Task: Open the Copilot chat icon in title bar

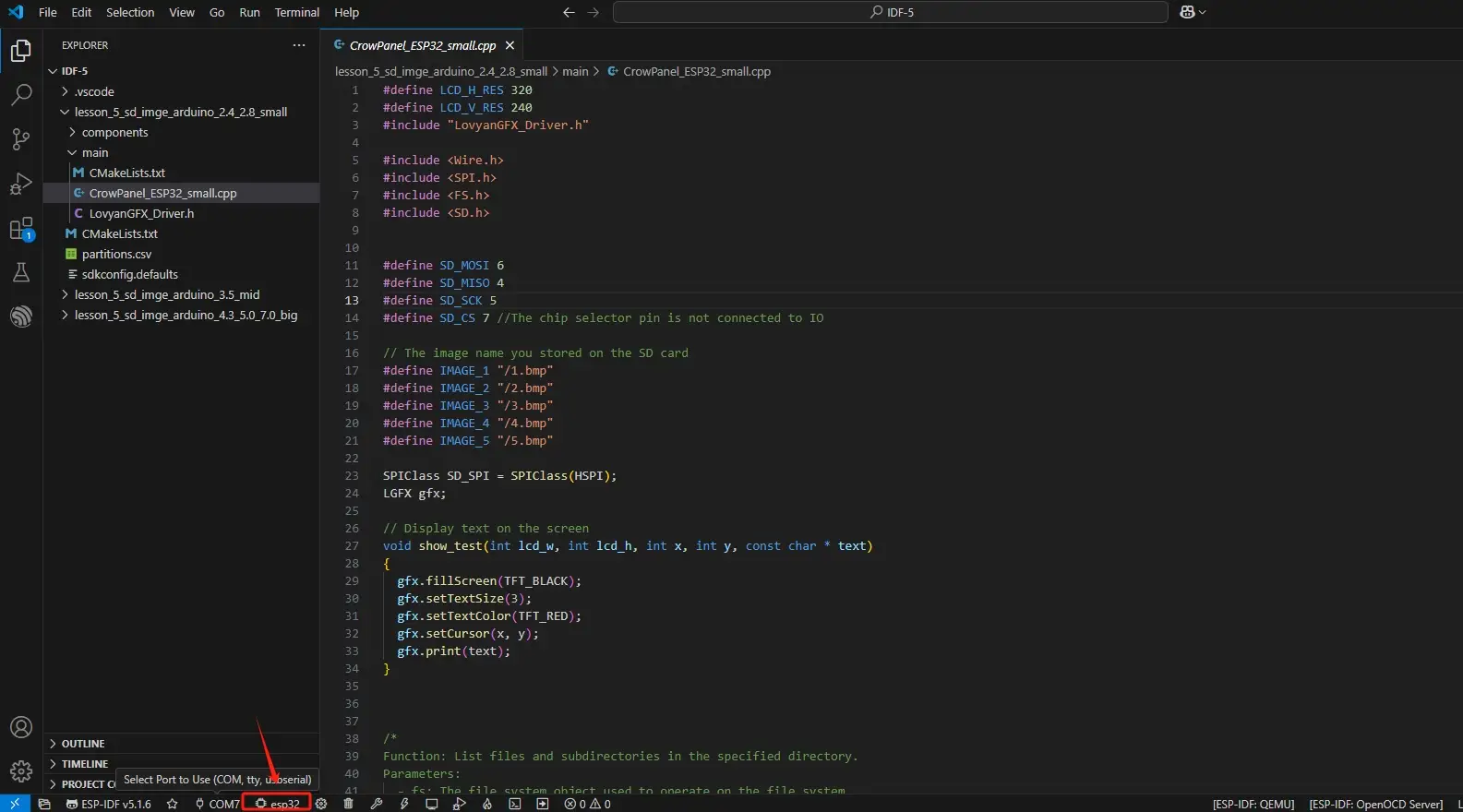Action: click(1187, 12)
